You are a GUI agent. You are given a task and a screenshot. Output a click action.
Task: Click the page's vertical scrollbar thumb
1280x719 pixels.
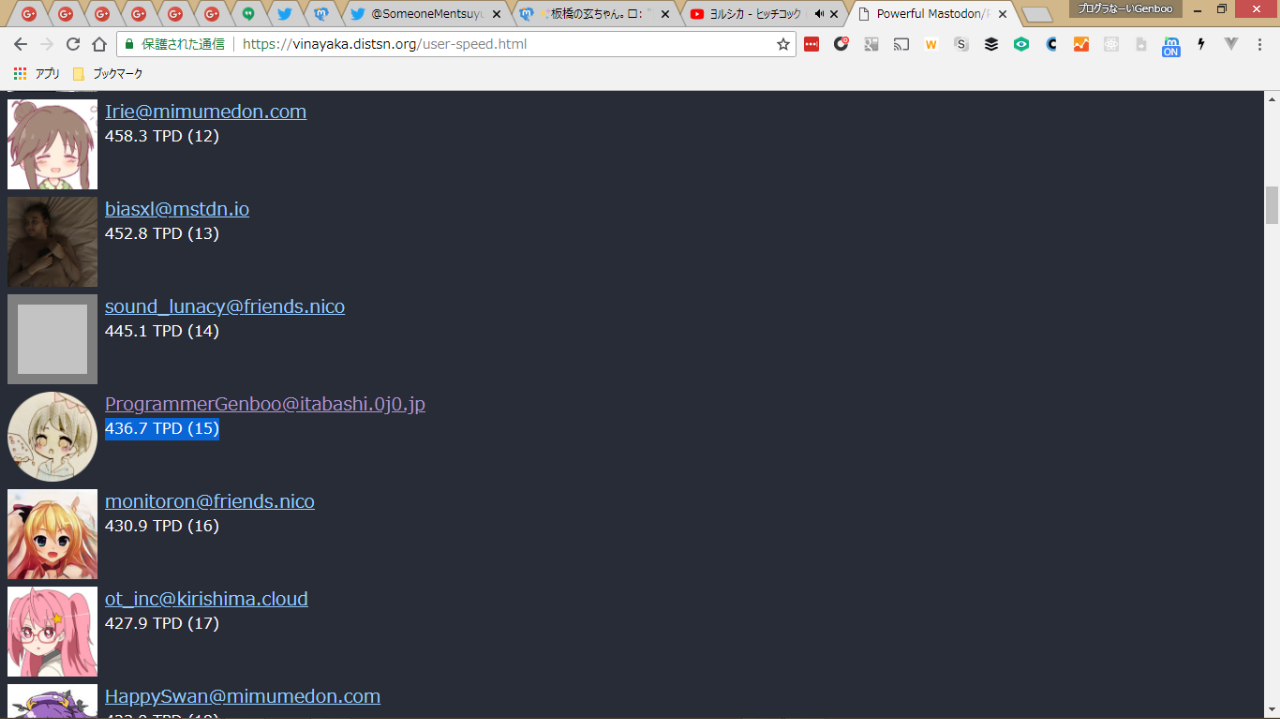click(1272, 205)
